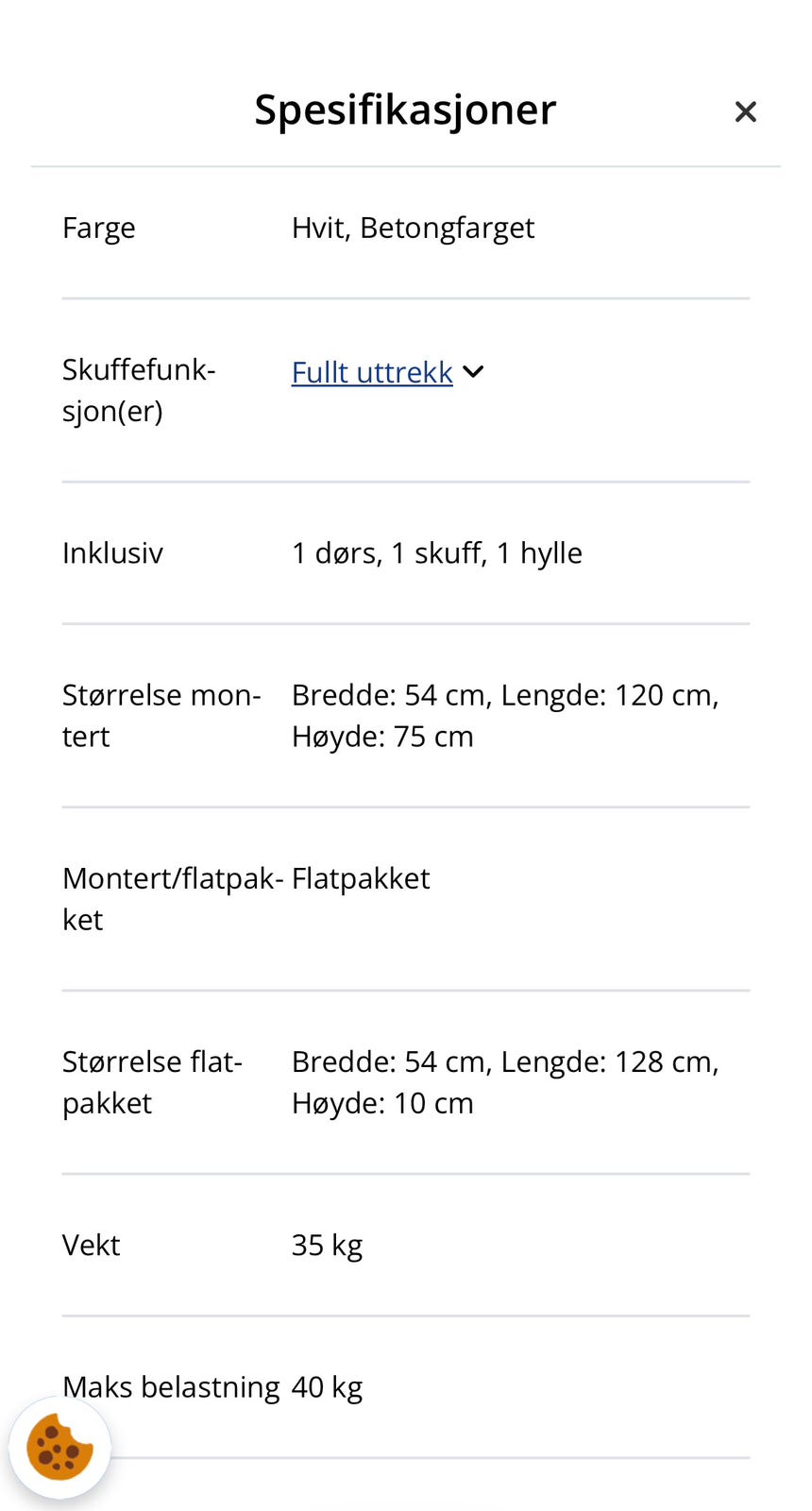This screenshot has width=812, height=1511.
Task: Open the Fullt uttrekk link
Action: point(372,372)
